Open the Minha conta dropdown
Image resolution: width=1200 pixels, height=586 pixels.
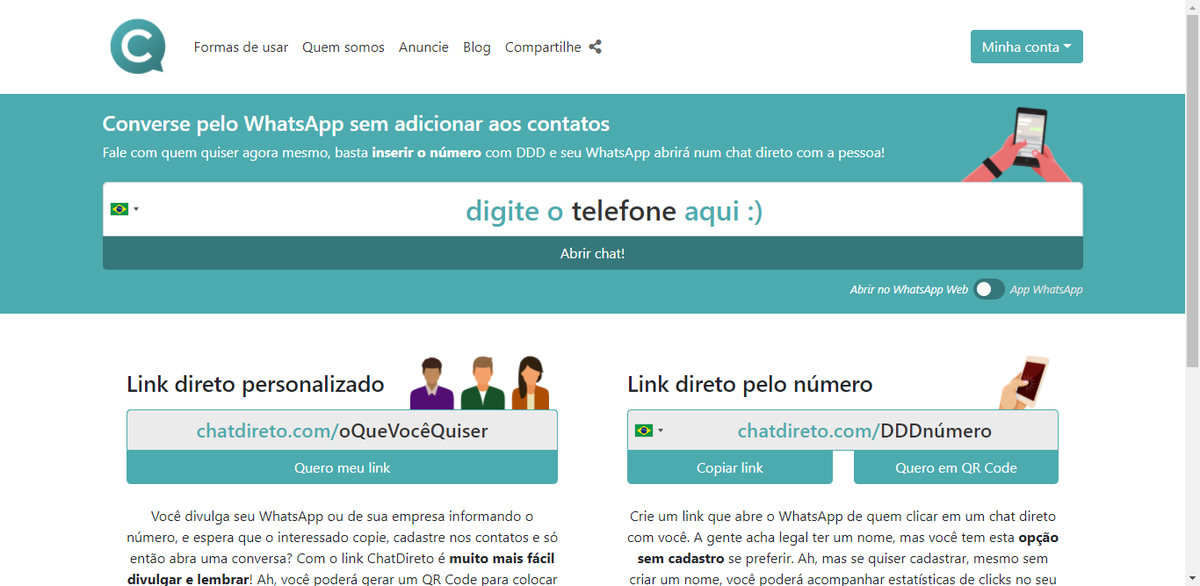(1026, 46)
